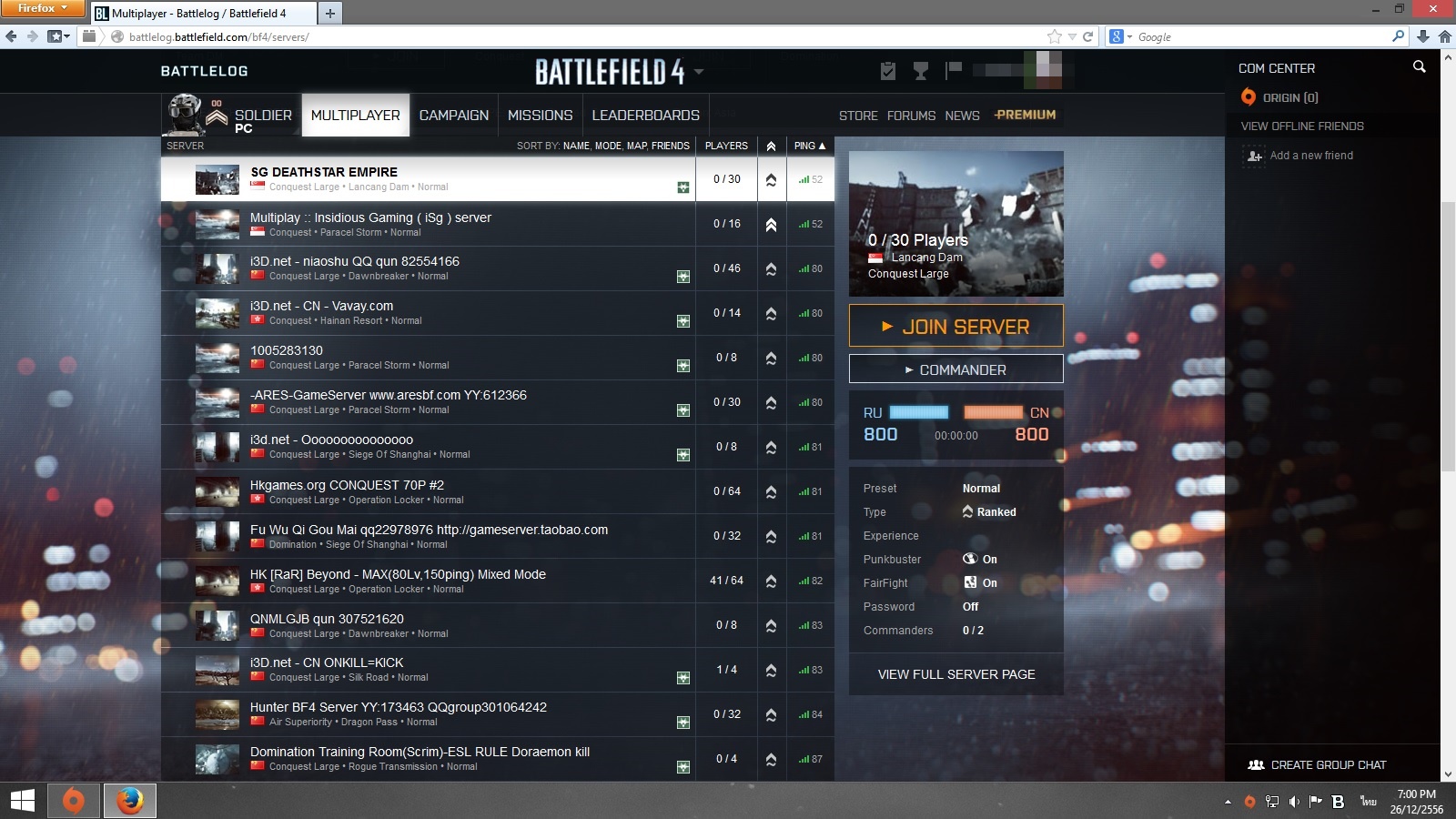This screenshot has width=1456, height=819.
Task: Go back with Firefox back arrow
Action: click(11, 36)
